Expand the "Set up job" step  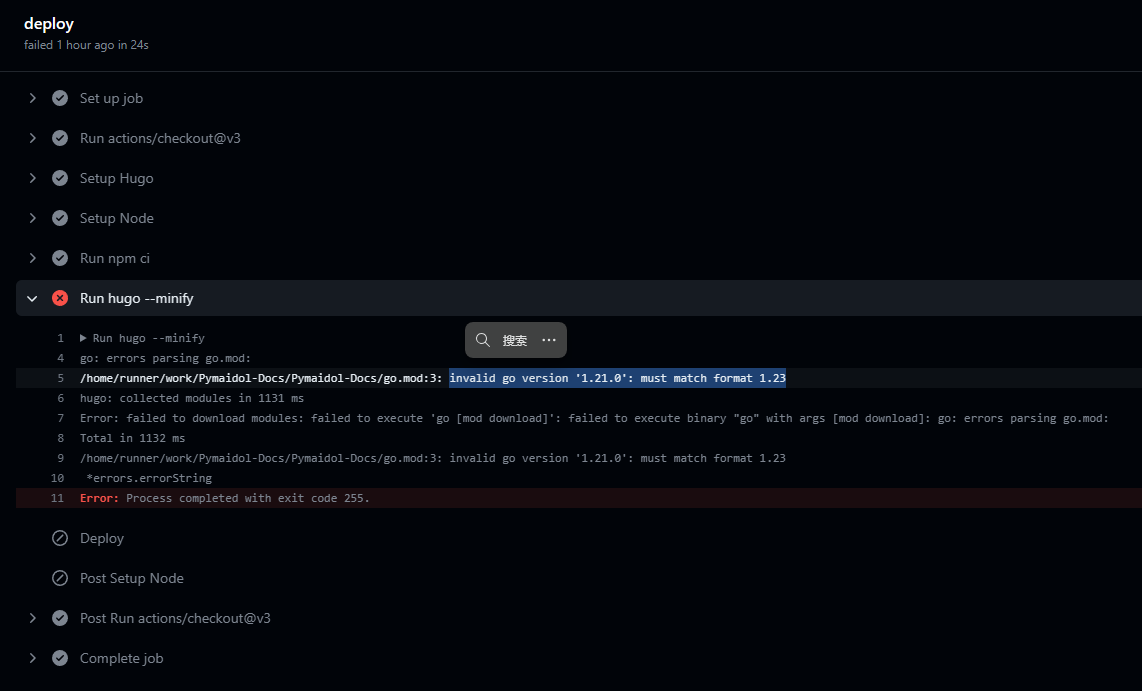pyautogui.click(x=33, y=98)
